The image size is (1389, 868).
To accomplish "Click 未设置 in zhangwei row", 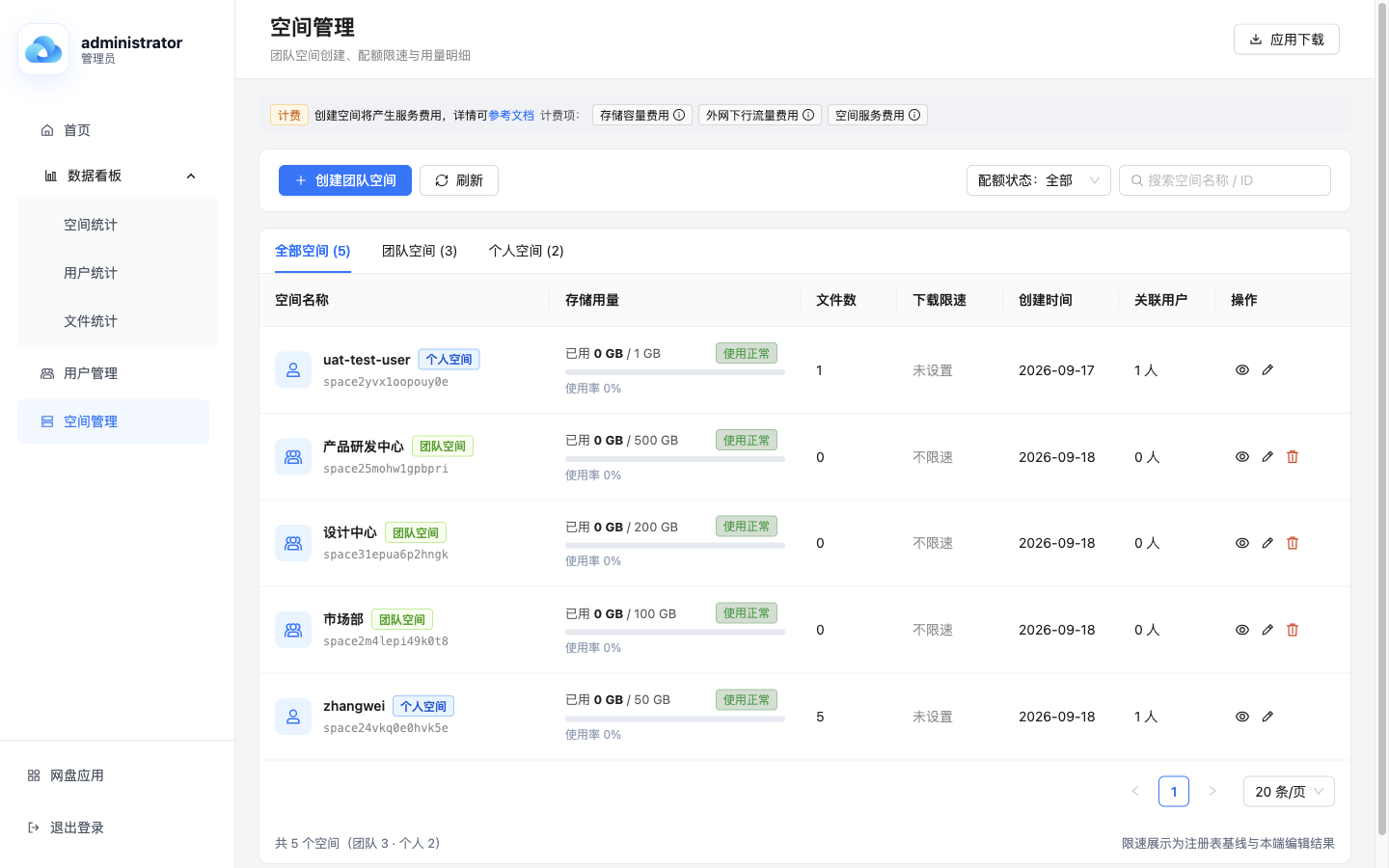I will pos(933,717).
